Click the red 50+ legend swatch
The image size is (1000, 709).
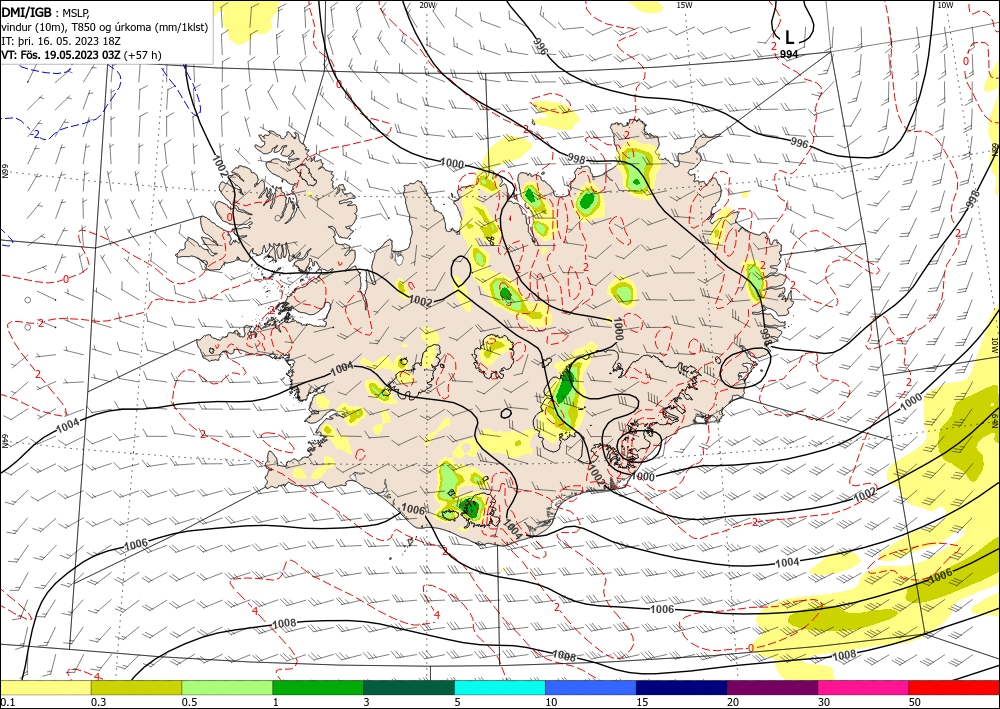(x=954, y=687)
